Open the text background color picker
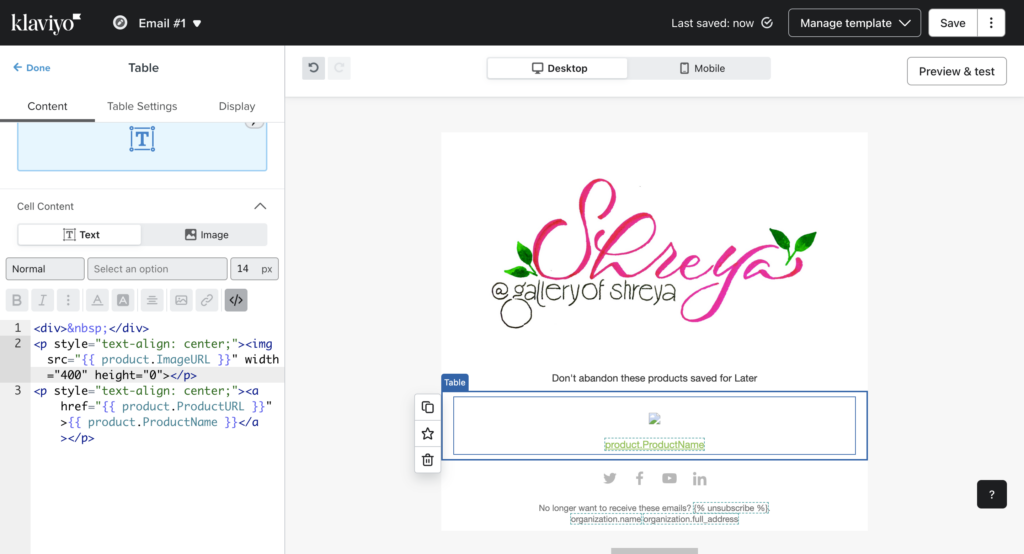 pos(123,300)
